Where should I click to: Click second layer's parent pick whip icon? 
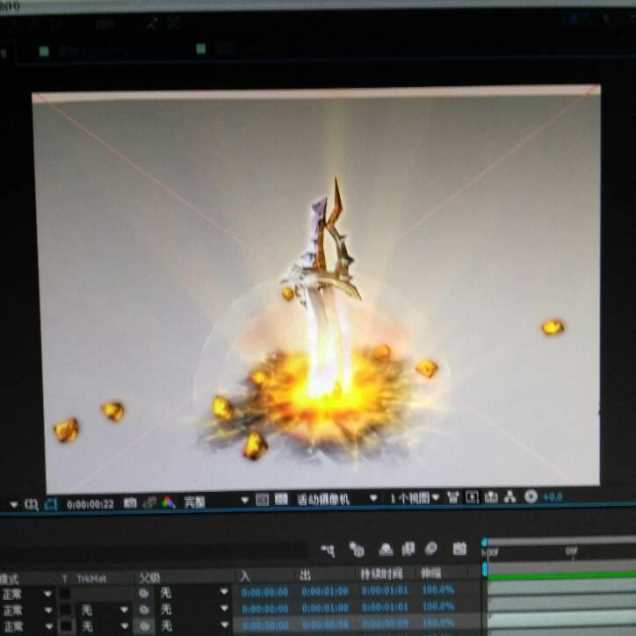click(x=144, y=610)
